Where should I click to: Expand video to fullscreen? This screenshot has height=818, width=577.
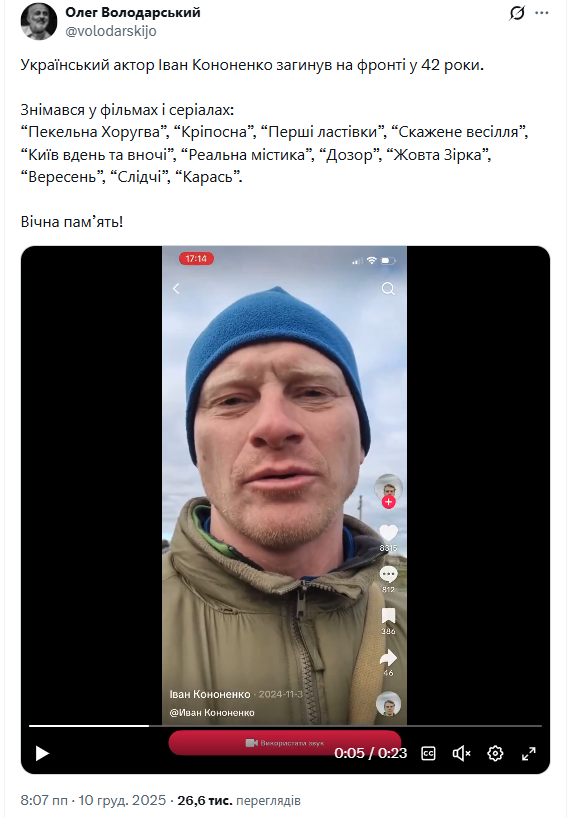point(528,753)
